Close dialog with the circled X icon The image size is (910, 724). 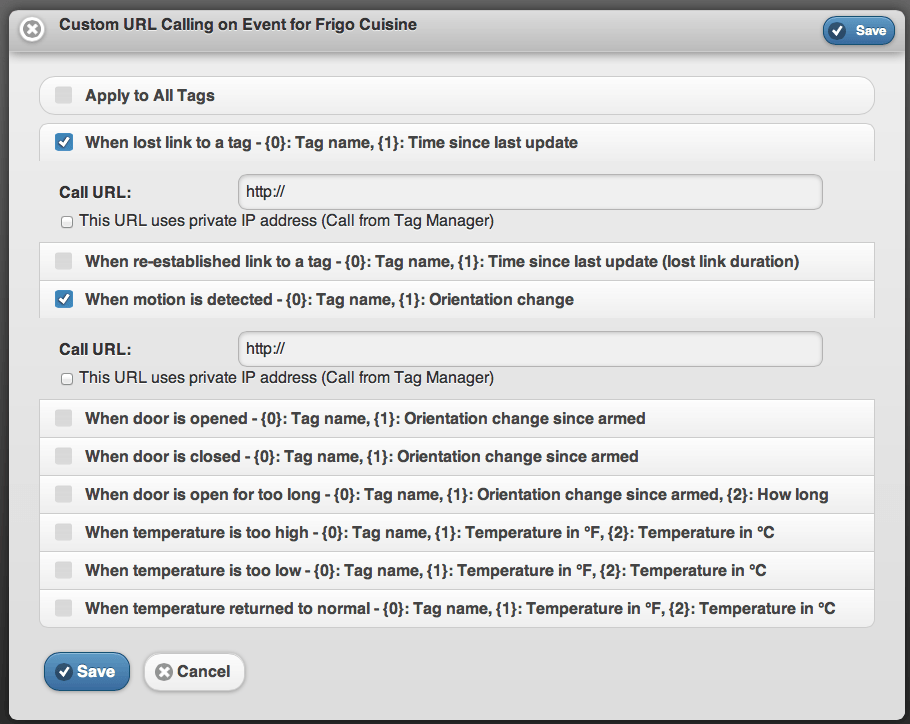(32, 29)
